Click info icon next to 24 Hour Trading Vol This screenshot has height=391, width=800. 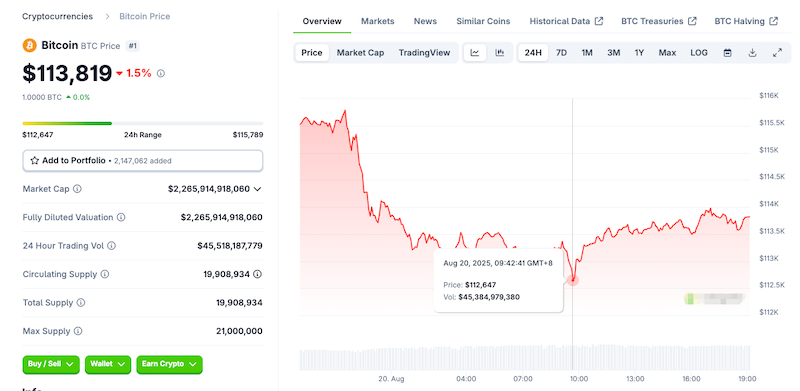[x=111, y=246]
